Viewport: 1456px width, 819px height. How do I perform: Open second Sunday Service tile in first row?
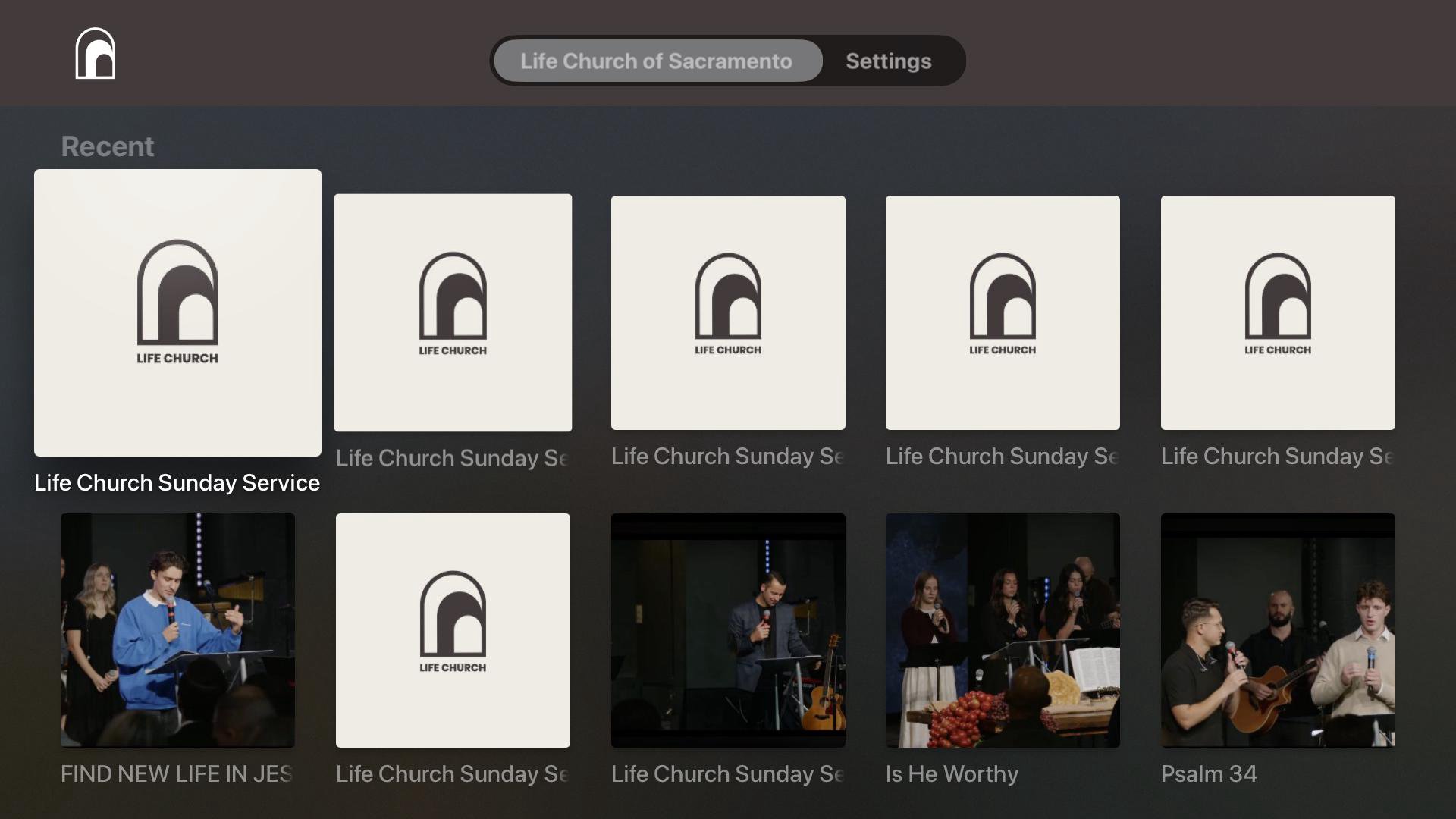pyautogui.click(x=453, y=312)
